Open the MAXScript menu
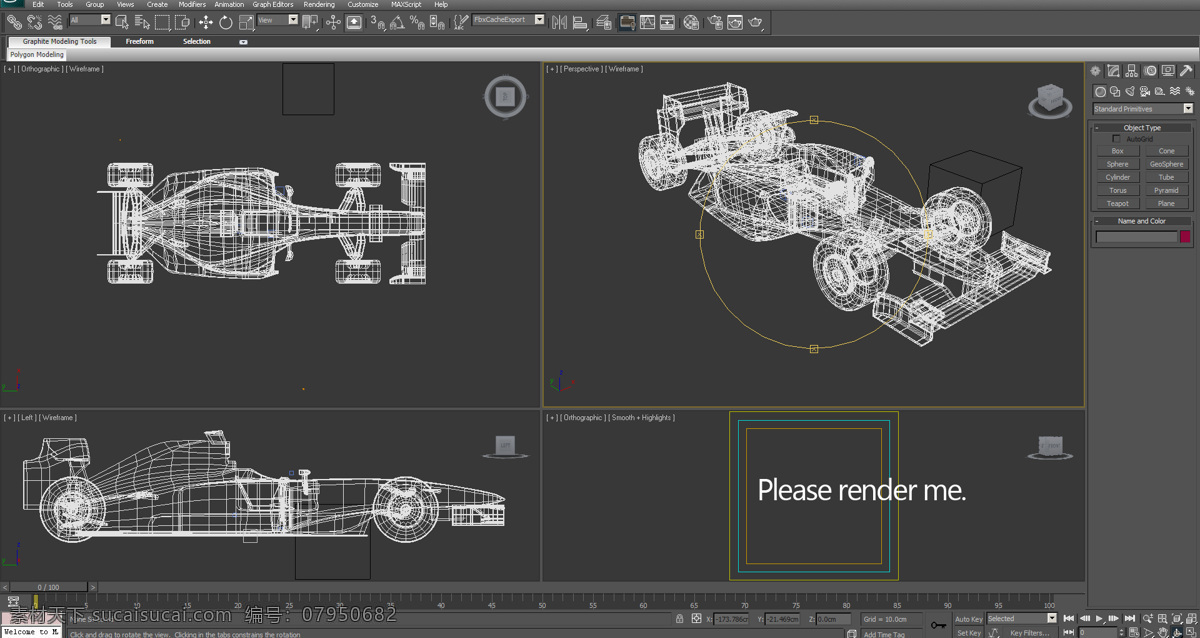Viewport: 1200px width, 638px height. (x=406, y=5)
